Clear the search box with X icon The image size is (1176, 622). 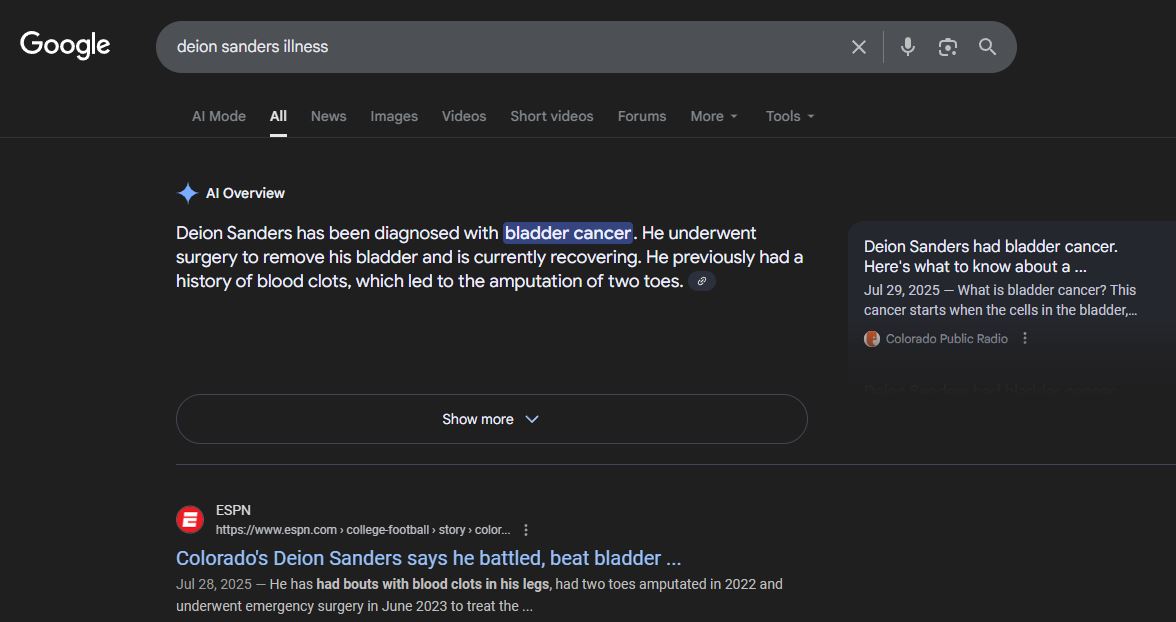[859, 47]
